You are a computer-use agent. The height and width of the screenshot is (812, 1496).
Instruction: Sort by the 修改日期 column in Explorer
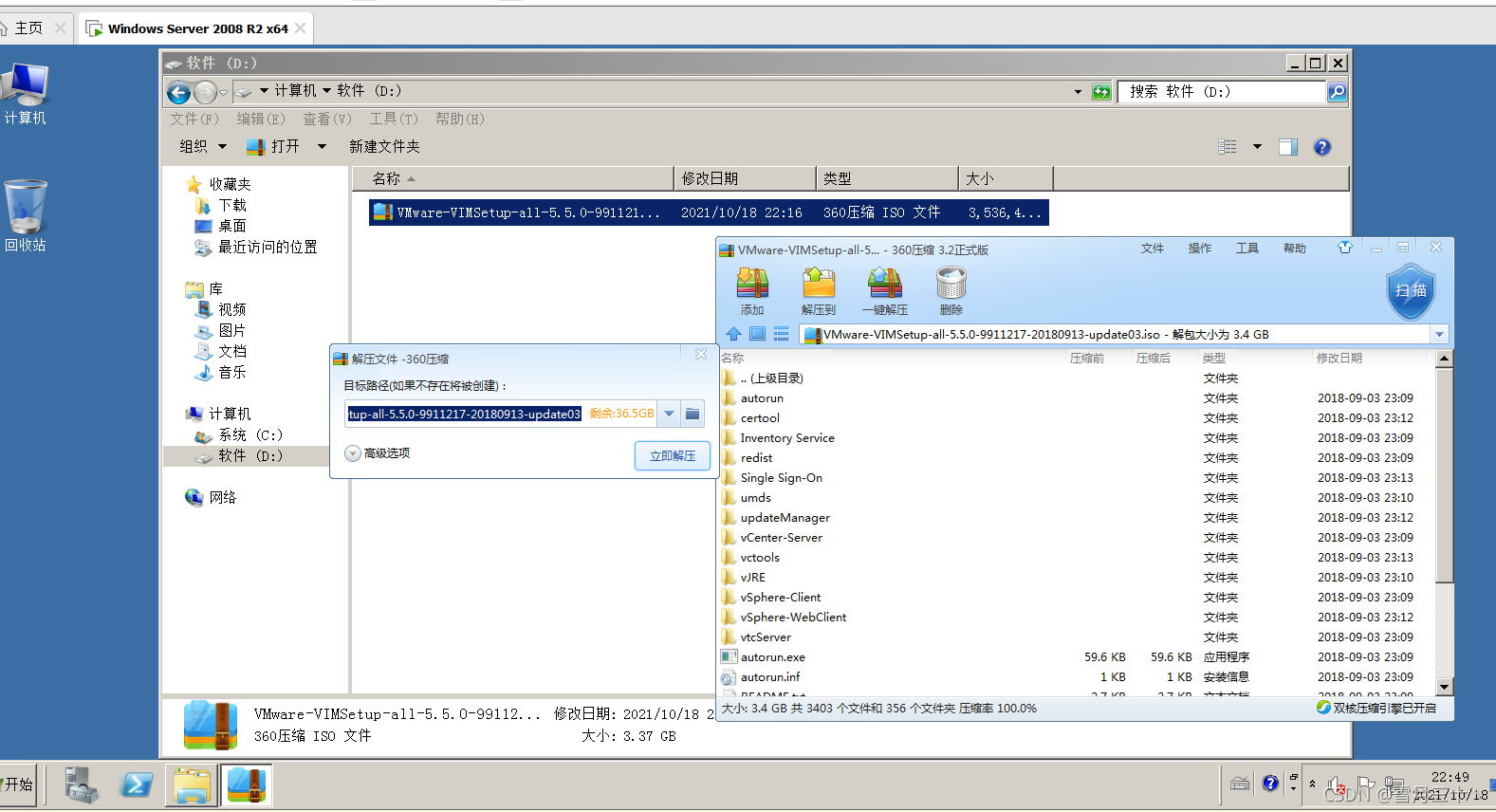746,178
